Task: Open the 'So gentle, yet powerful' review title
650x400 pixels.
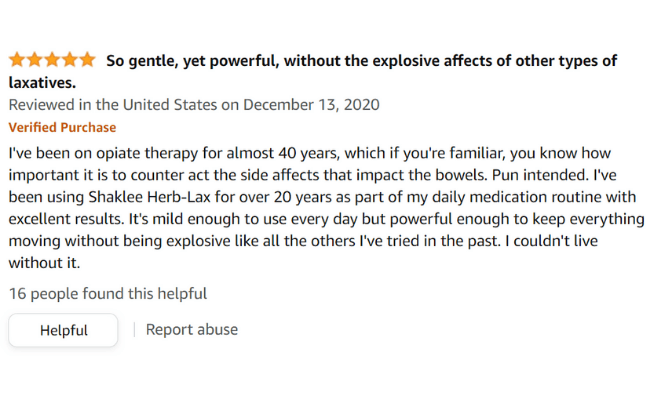Action: tap(313, 71)
